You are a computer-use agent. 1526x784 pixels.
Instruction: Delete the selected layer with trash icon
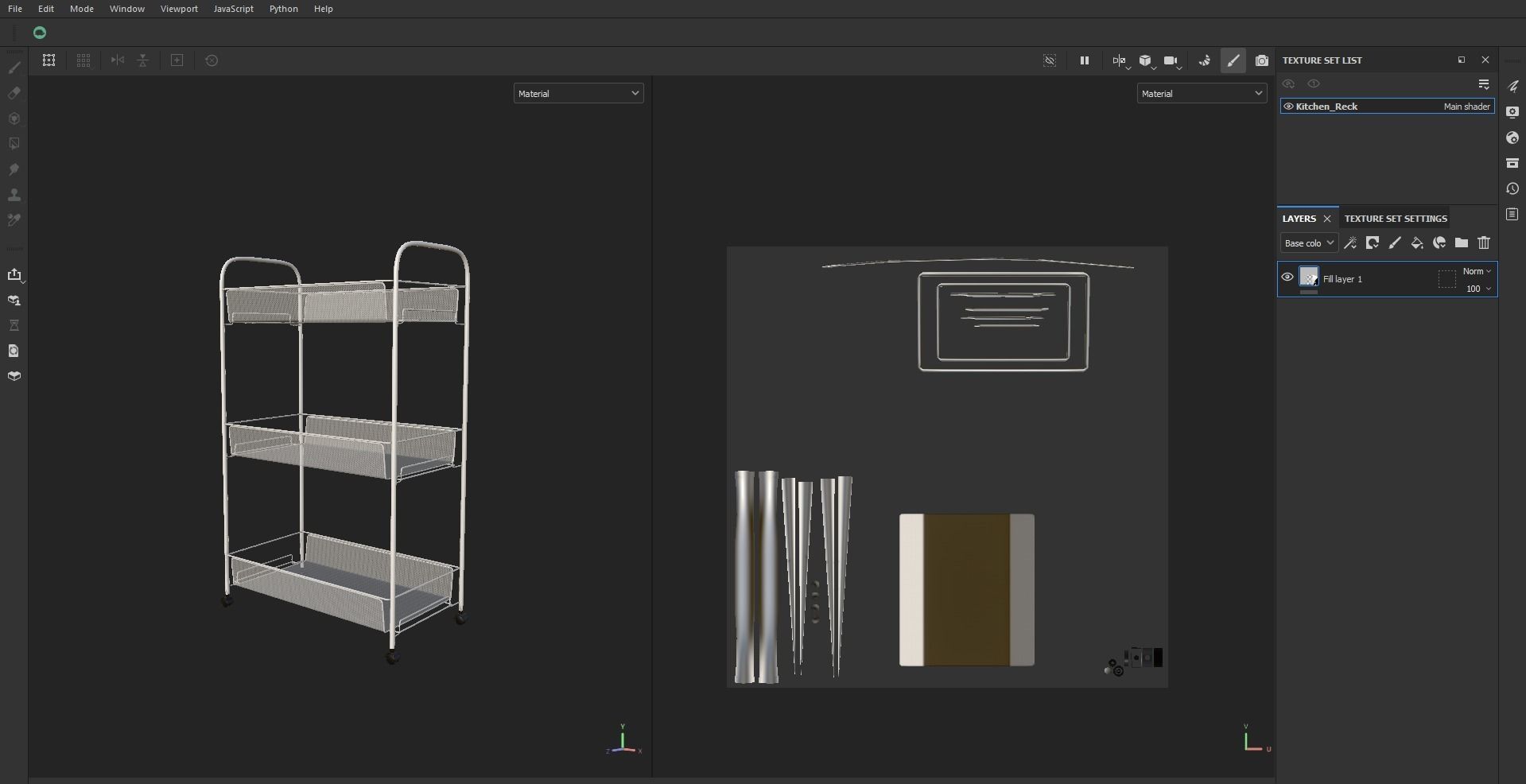[1484, 243]
